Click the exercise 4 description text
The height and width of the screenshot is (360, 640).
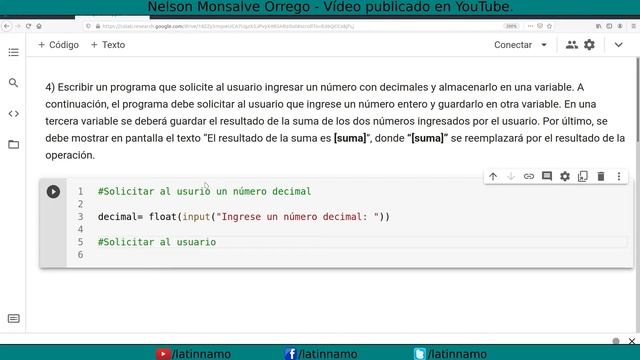(x=335, y=121)
